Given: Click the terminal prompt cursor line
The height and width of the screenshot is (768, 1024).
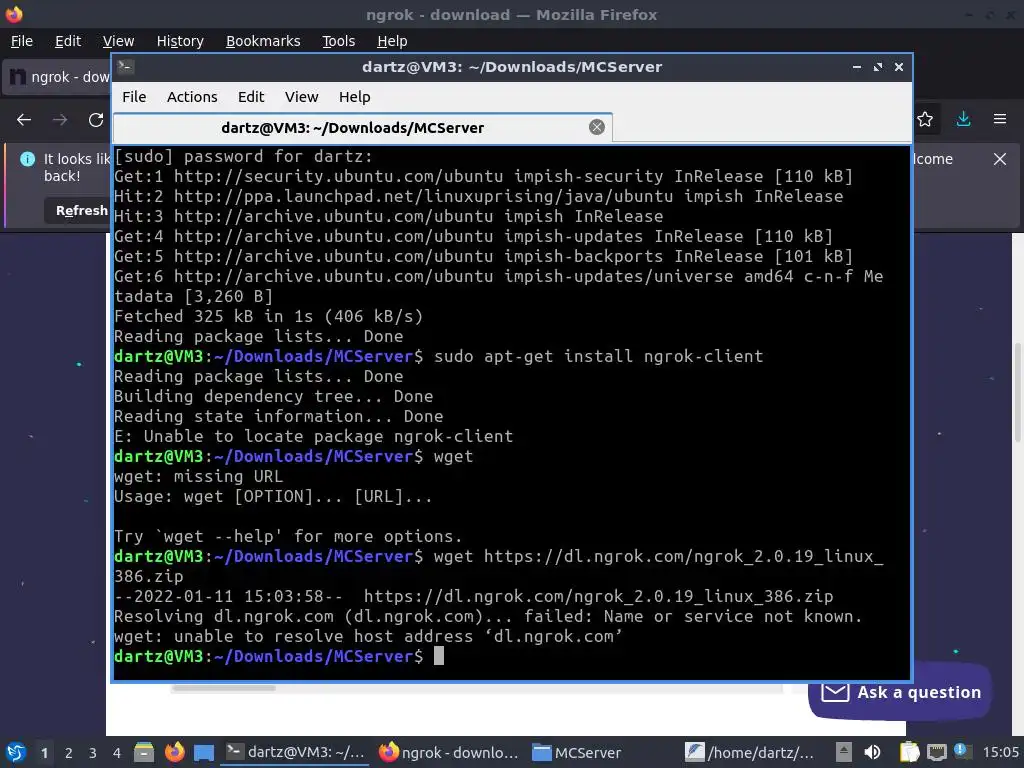Looking at the screenshot, I should pos(279,656).
